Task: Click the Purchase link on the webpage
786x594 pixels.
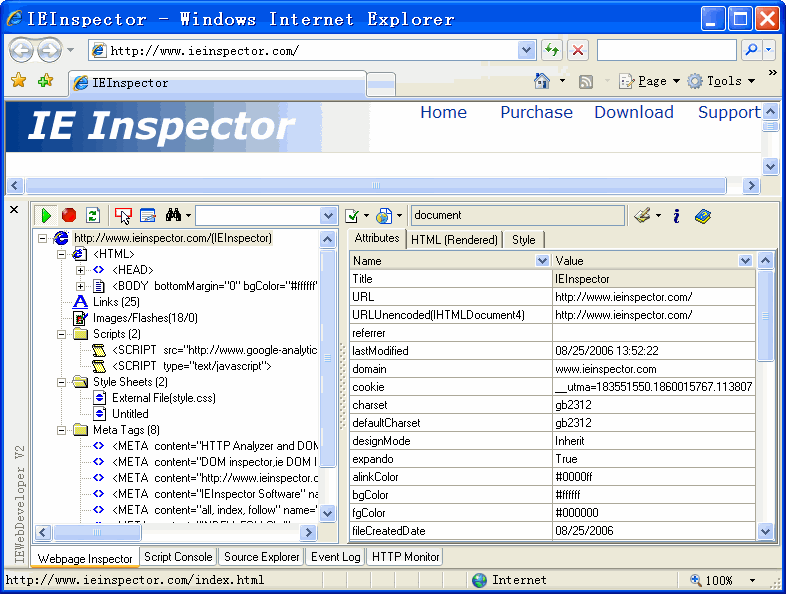Action: point(536,112)
